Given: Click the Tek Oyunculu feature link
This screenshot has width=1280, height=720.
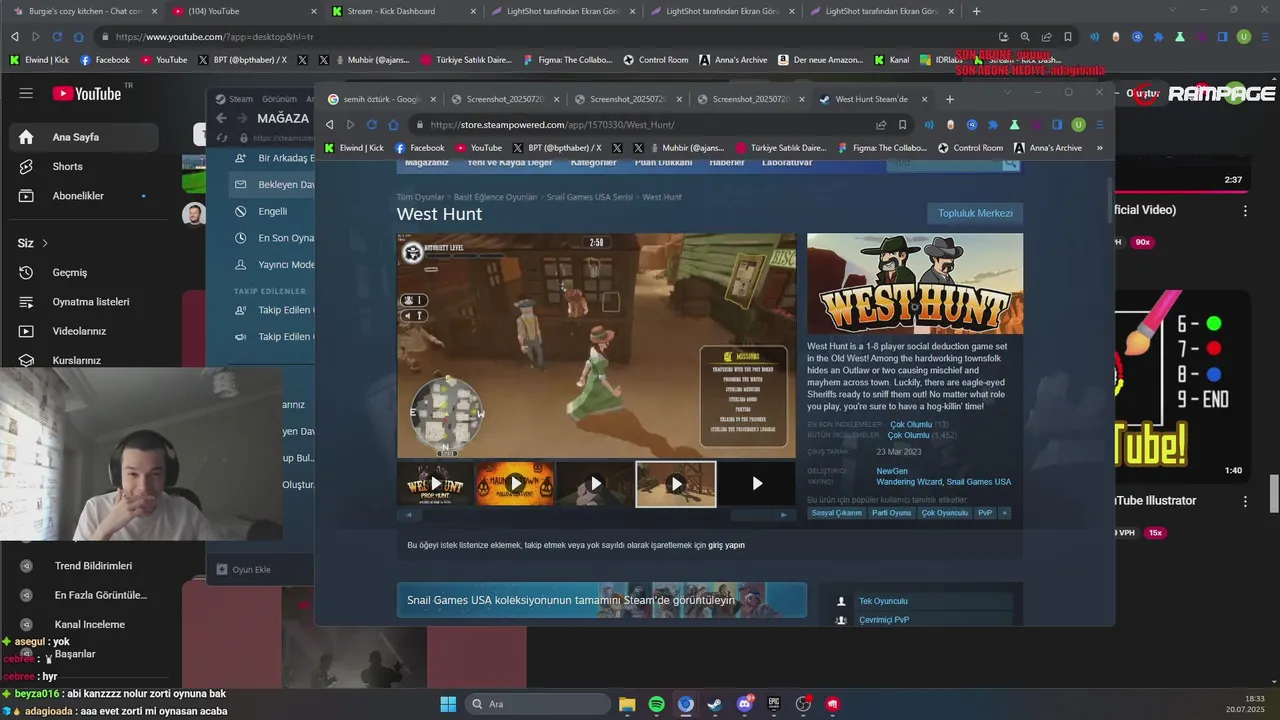Looking at the screenshot, I should tap(883, 601).
